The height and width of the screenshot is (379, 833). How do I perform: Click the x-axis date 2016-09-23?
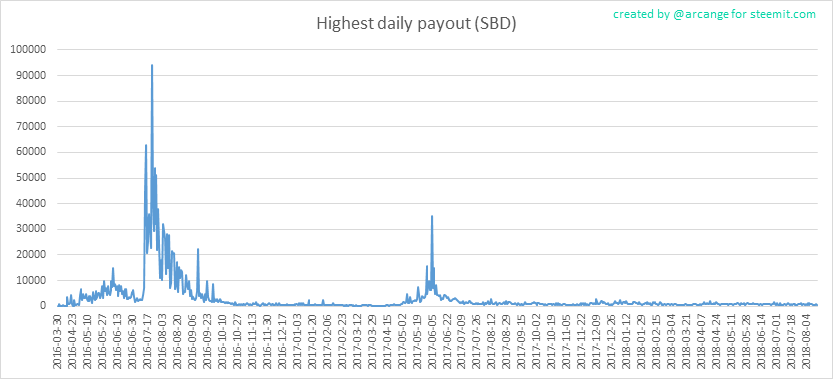tap(206, 342)
